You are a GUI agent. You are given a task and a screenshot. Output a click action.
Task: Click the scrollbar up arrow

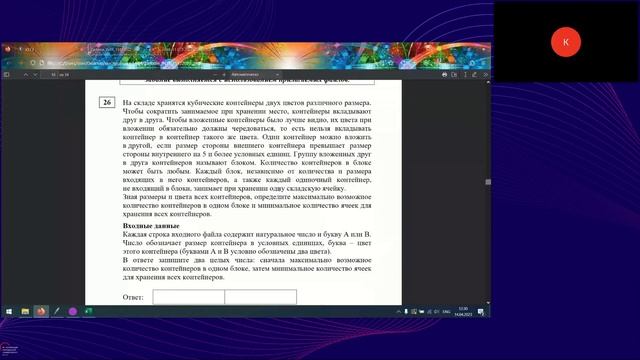[x=488, y=82]
